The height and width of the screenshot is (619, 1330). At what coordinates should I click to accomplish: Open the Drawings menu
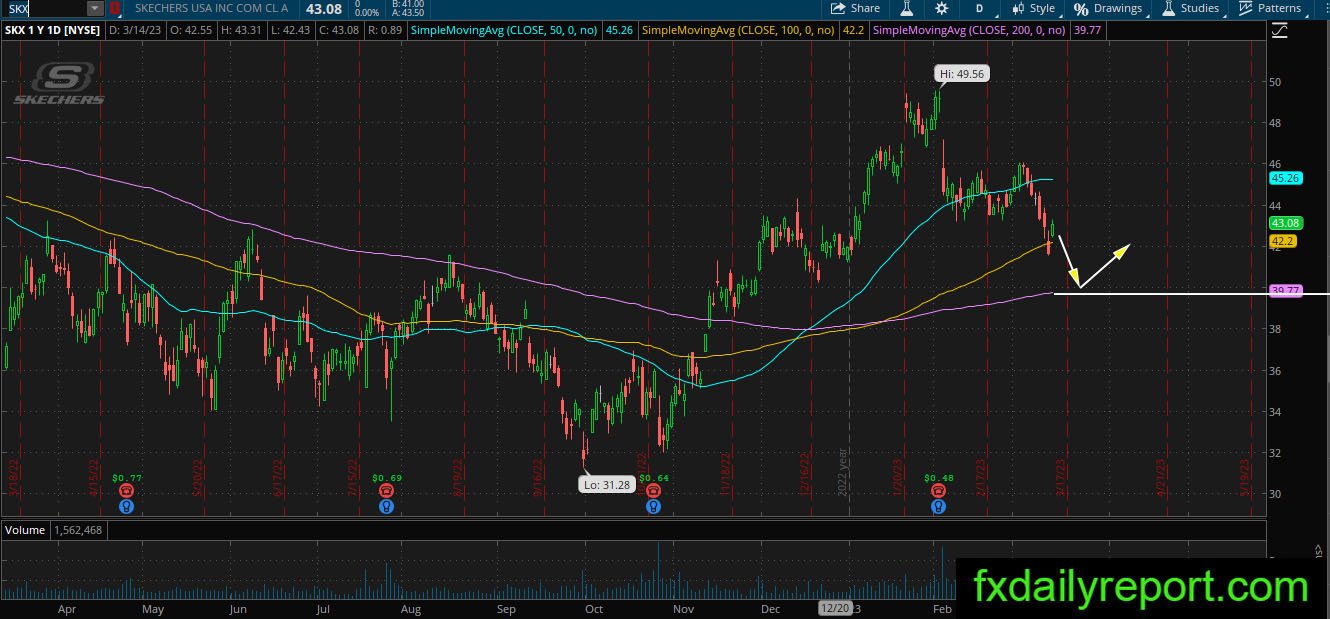(1108, 8)
